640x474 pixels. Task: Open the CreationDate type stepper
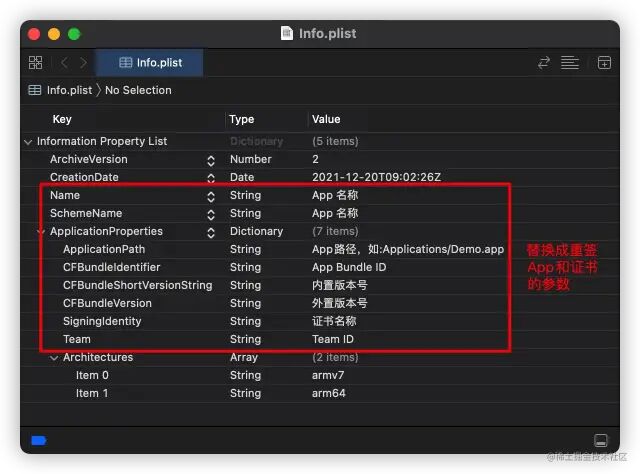(x=211, y=178)
